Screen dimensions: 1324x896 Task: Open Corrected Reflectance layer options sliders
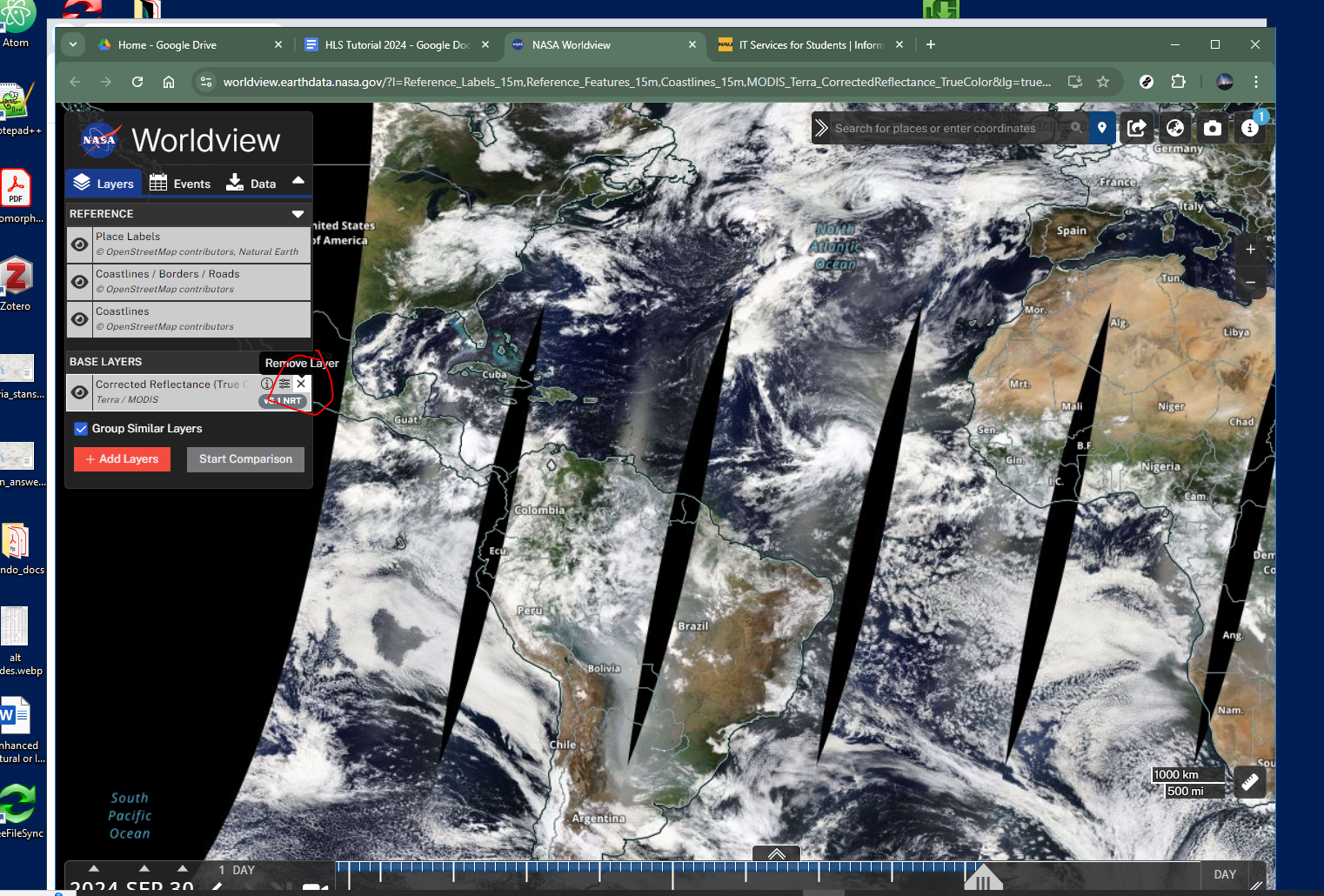click(284, 384)
